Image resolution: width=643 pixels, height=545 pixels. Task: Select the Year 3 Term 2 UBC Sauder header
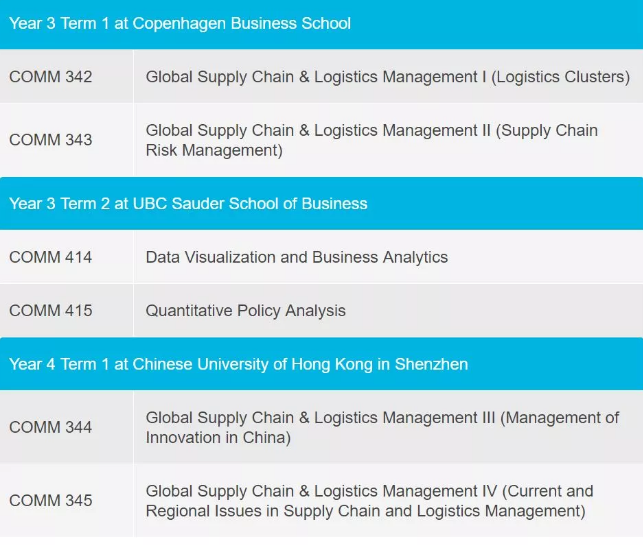[x=188, y=203]
